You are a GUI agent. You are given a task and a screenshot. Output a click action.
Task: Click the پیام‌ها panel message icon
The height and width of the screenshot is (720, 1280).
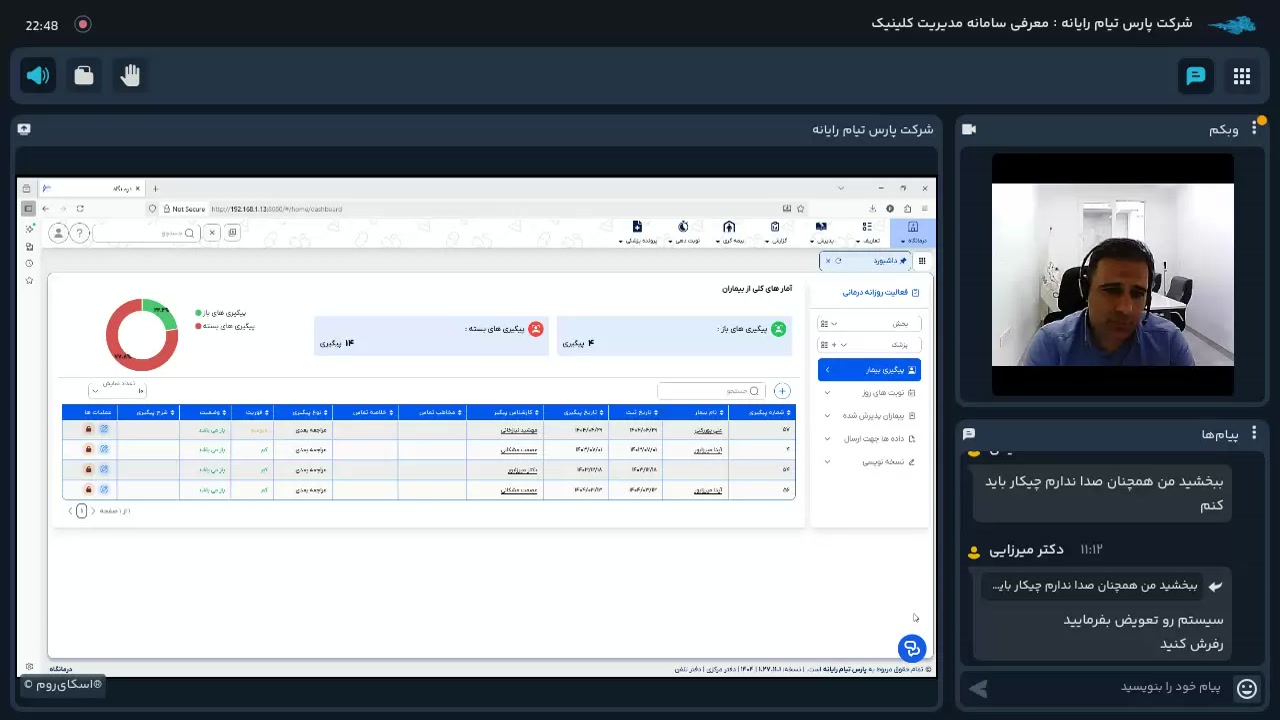[x=968, y=434]
